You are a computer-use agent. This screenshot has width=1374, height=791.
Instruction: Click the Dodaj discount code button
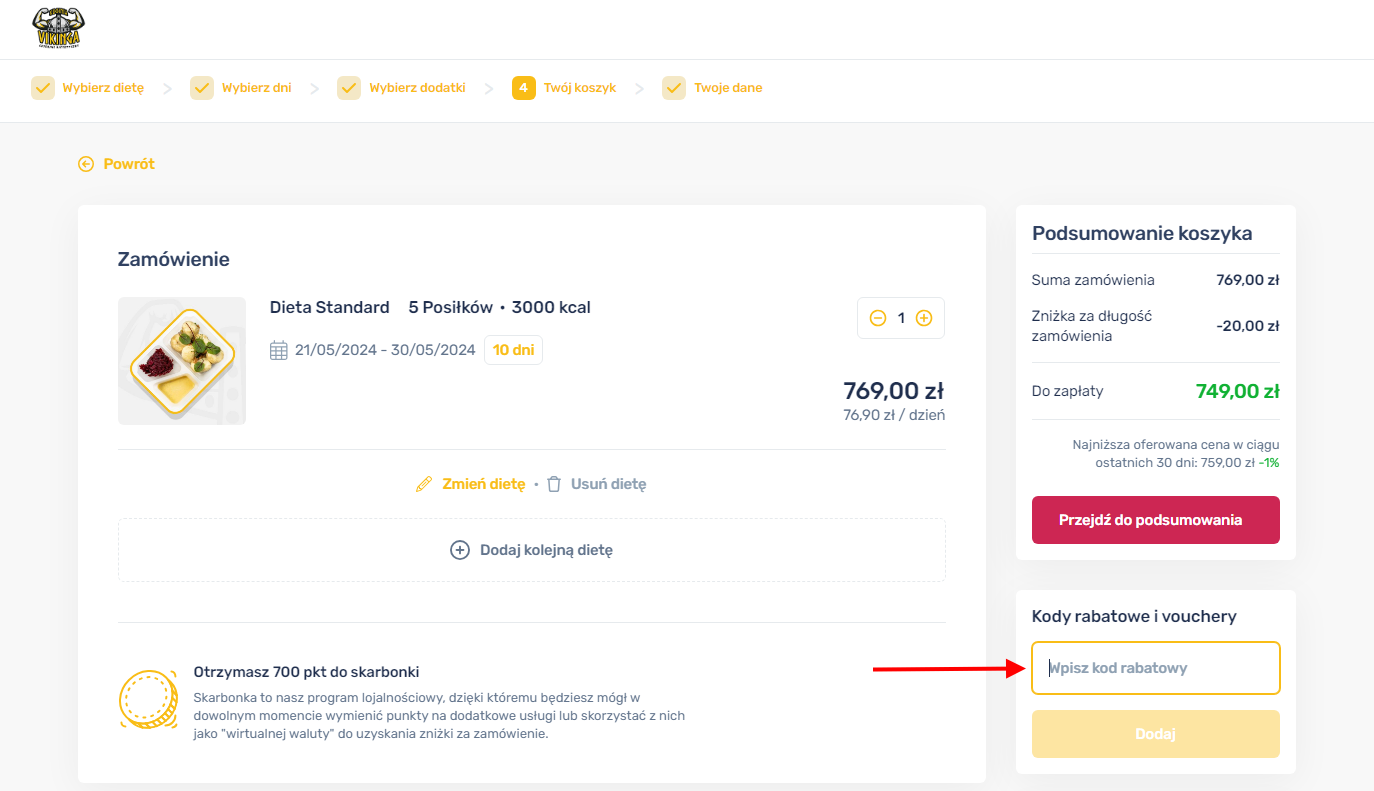pyautogui.click(x=1156, y=734)
